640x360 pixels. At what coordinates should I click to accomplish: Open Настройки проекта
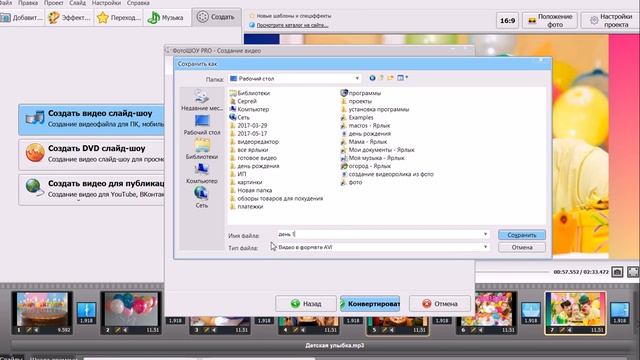click(x=610, y=20)
